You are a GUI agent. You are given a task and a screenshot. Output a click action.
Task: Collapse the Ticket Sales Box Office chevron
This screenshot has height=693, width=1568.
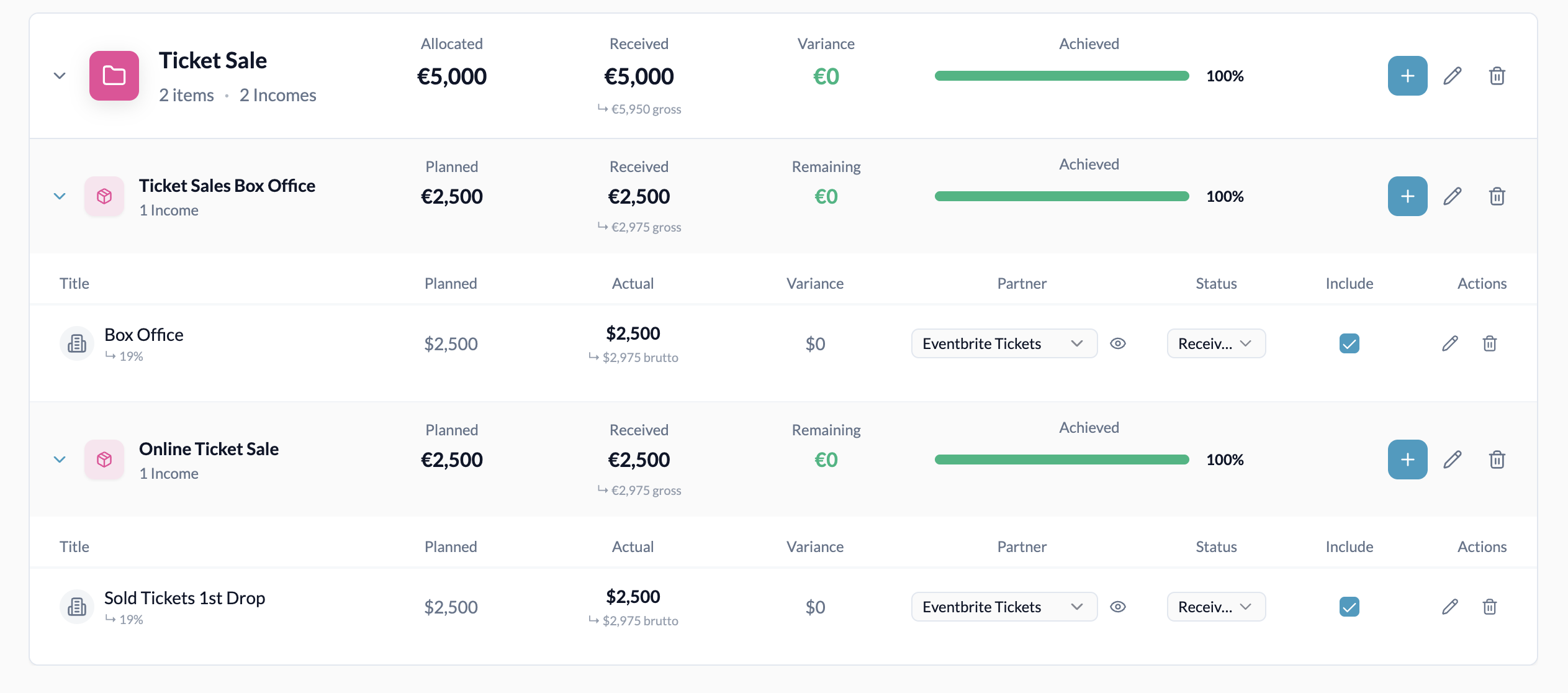click(x=60, y=196)
